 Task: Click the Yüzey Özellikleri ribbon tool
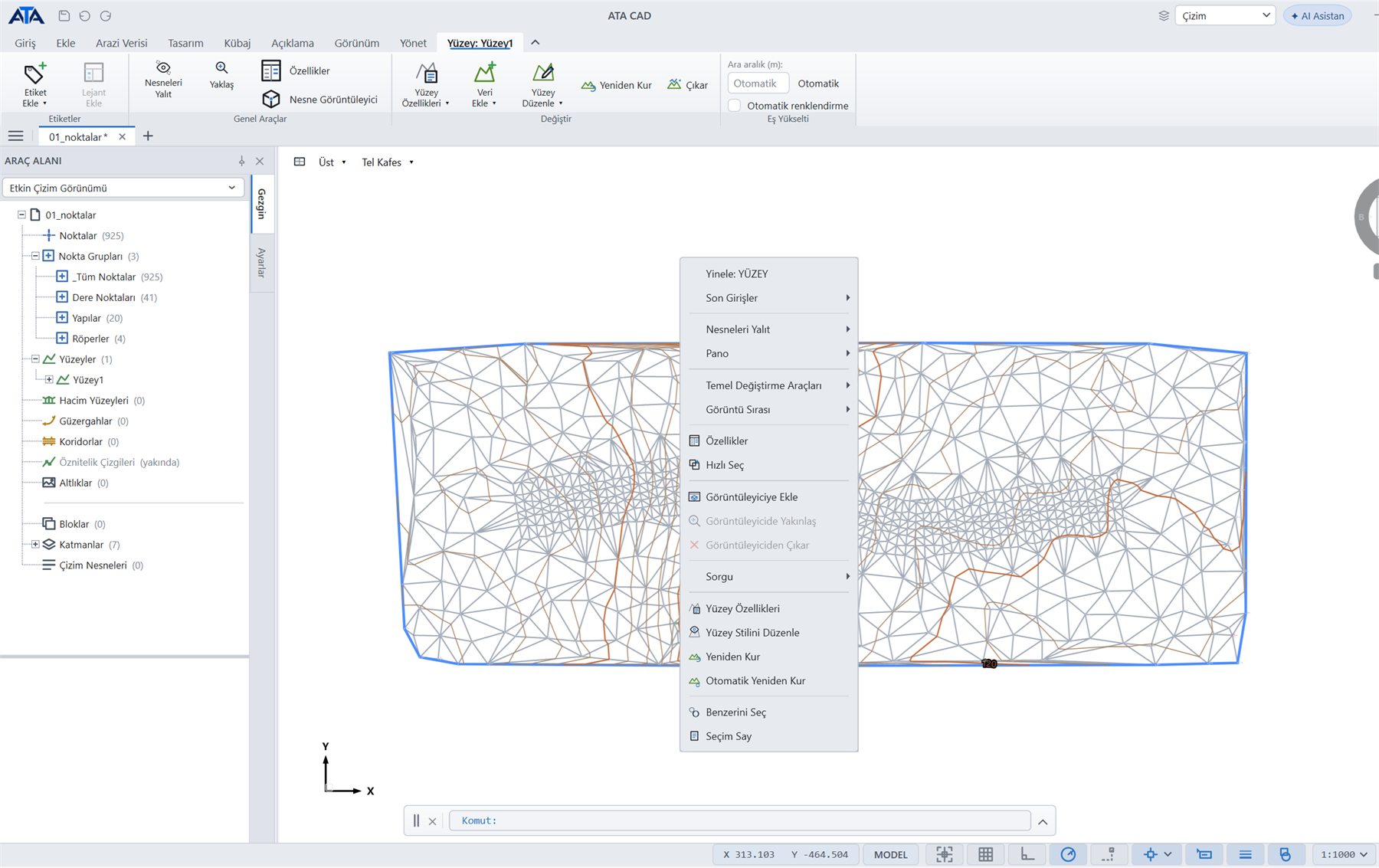tap(427, 84)
